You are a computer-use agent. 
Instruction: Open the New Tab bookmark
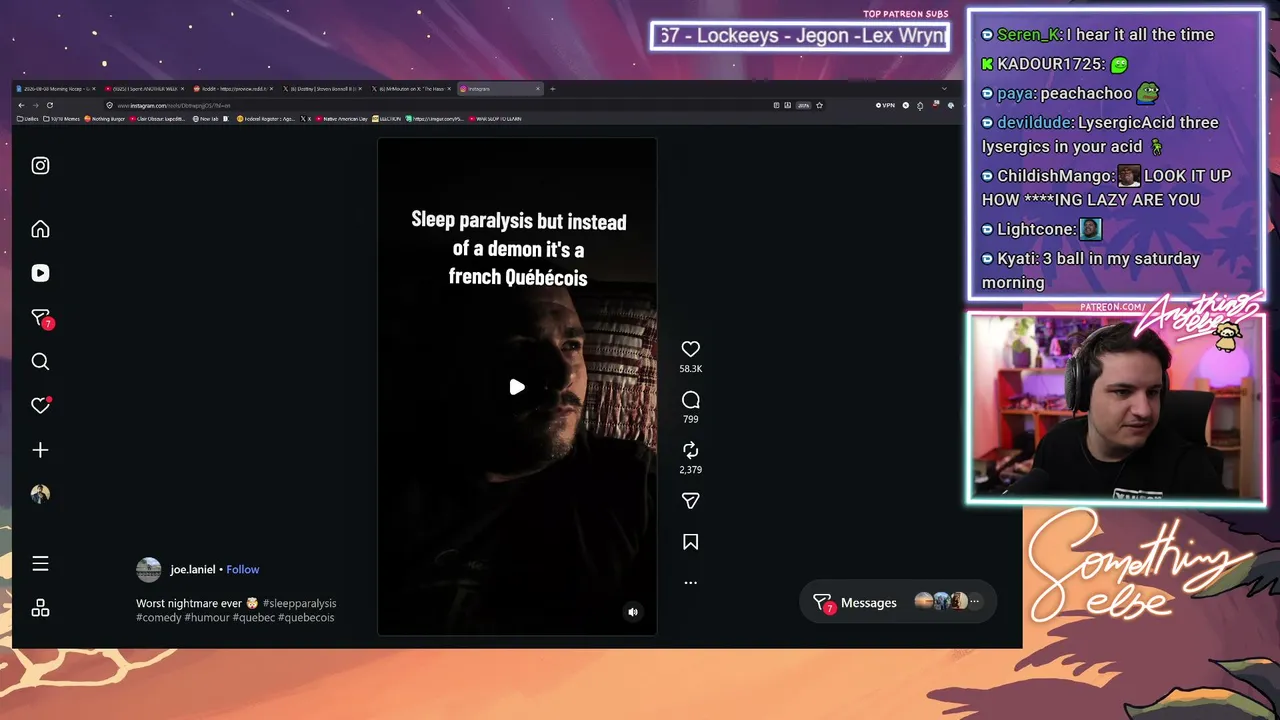pyautogui.click(x=207, y=119)
